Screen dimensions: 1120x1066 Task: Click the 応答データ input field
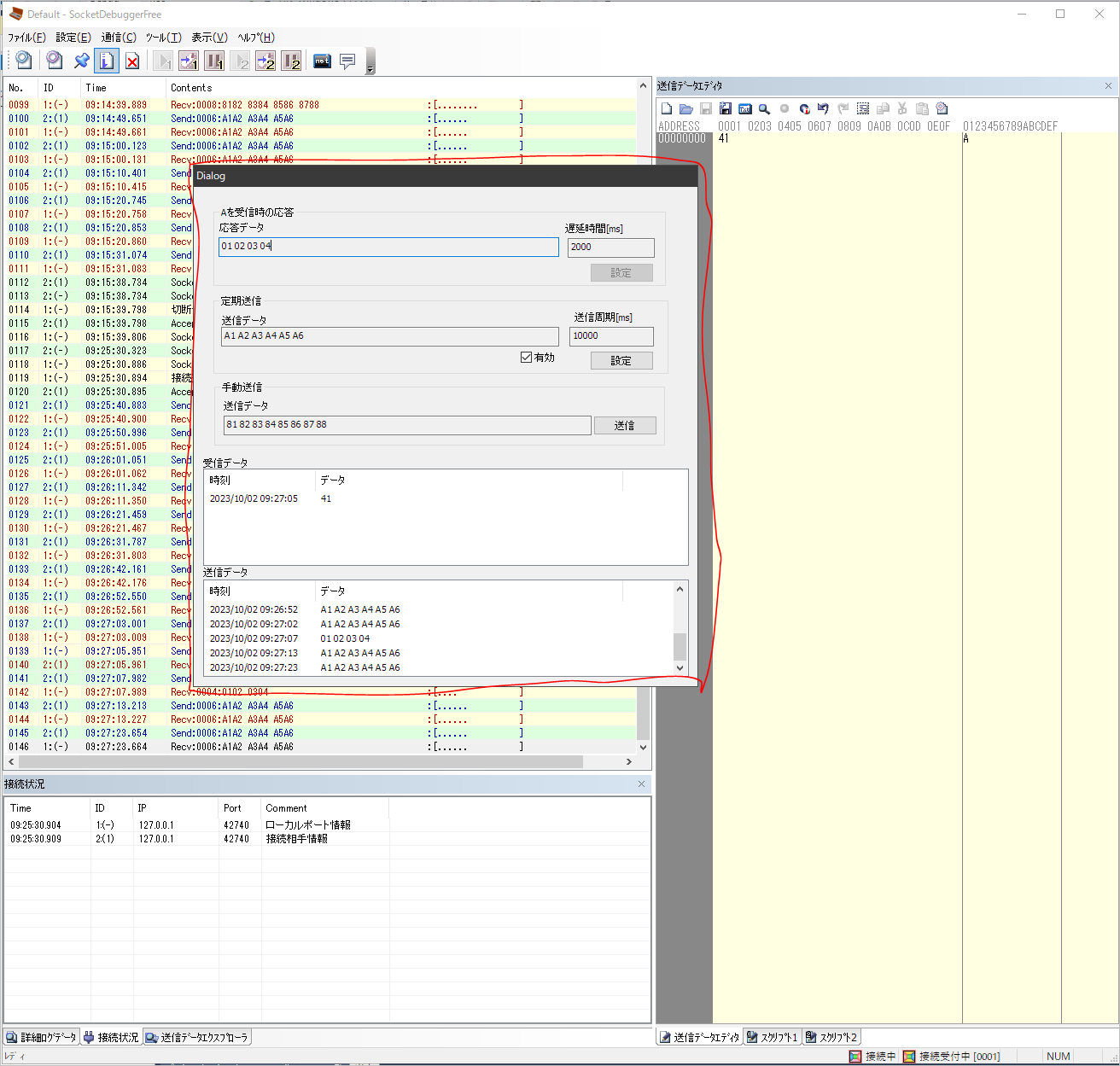coord(389,247)
